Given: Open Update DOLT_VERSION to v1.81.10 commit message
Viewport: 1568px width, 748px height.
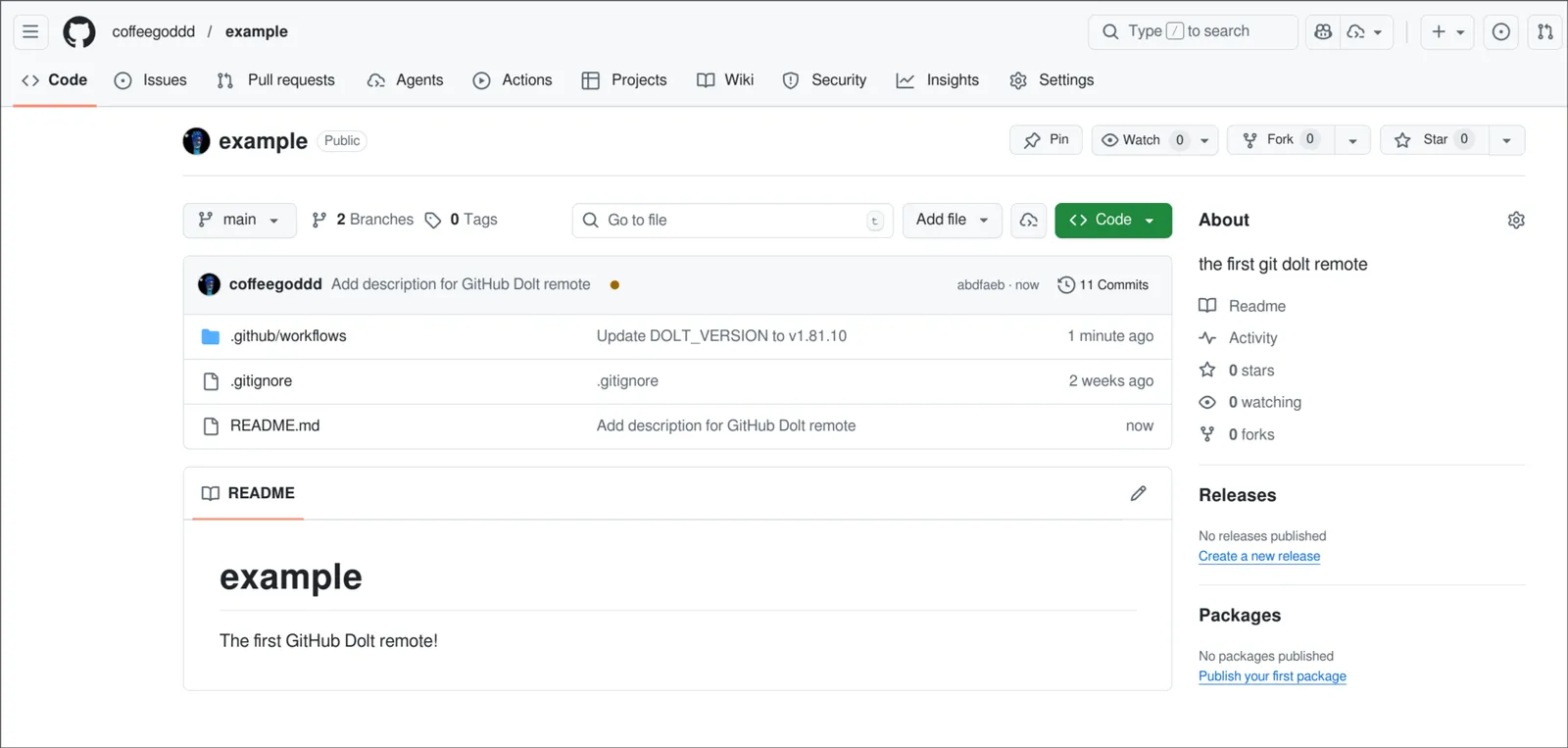Looking at the screenshot, I should click(721, 336).
